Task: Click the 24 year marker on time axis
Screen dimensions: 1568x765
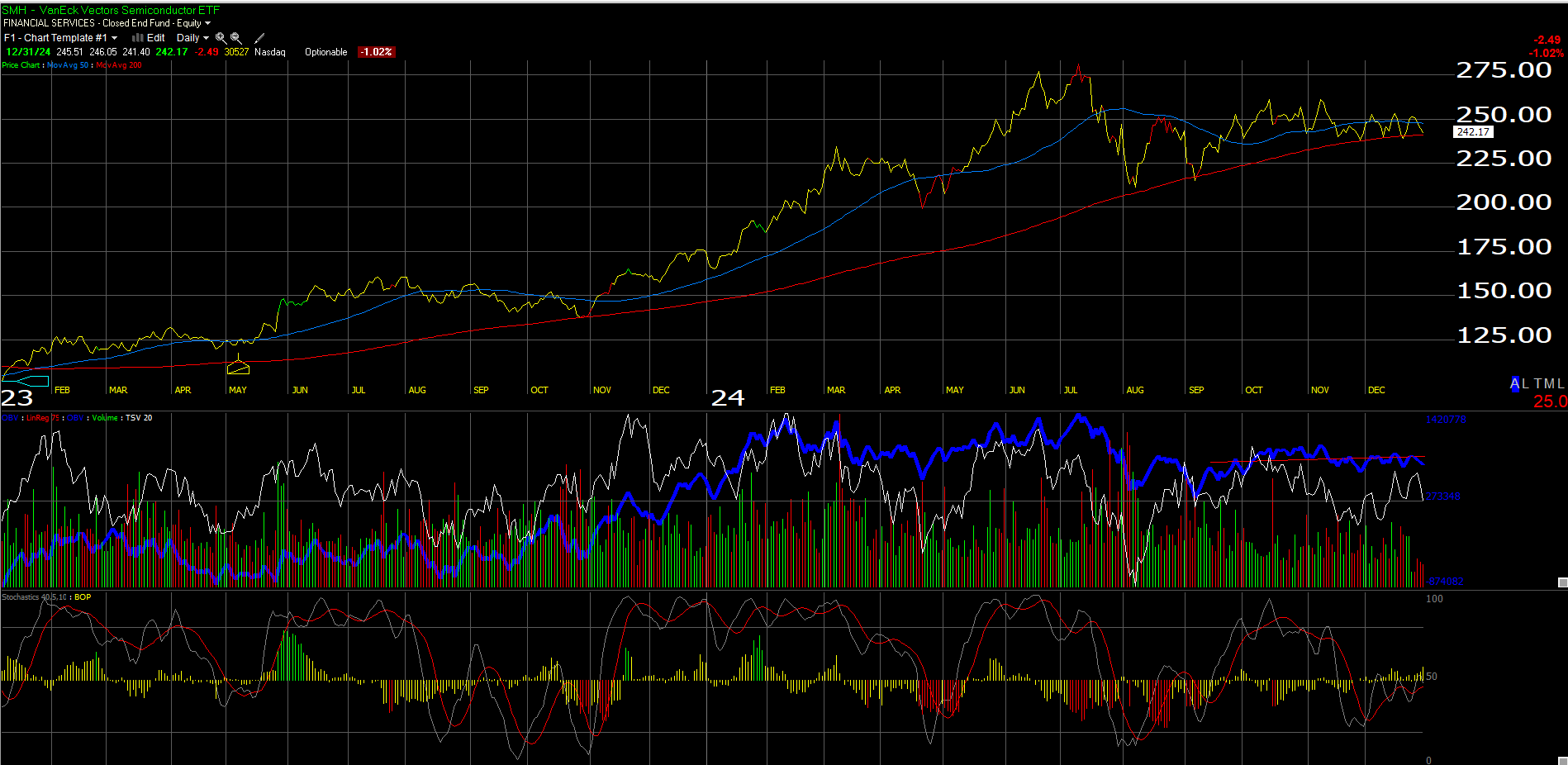Action: coord(728,398)
